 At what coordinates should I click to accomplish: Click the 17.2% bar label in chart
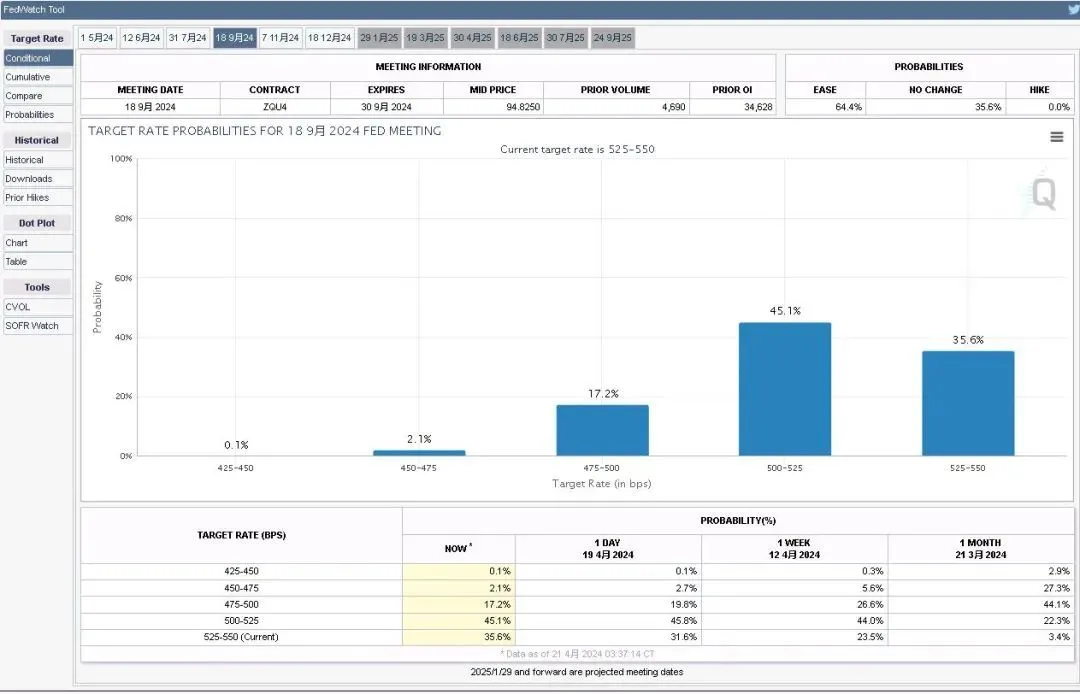click(603, 394)
